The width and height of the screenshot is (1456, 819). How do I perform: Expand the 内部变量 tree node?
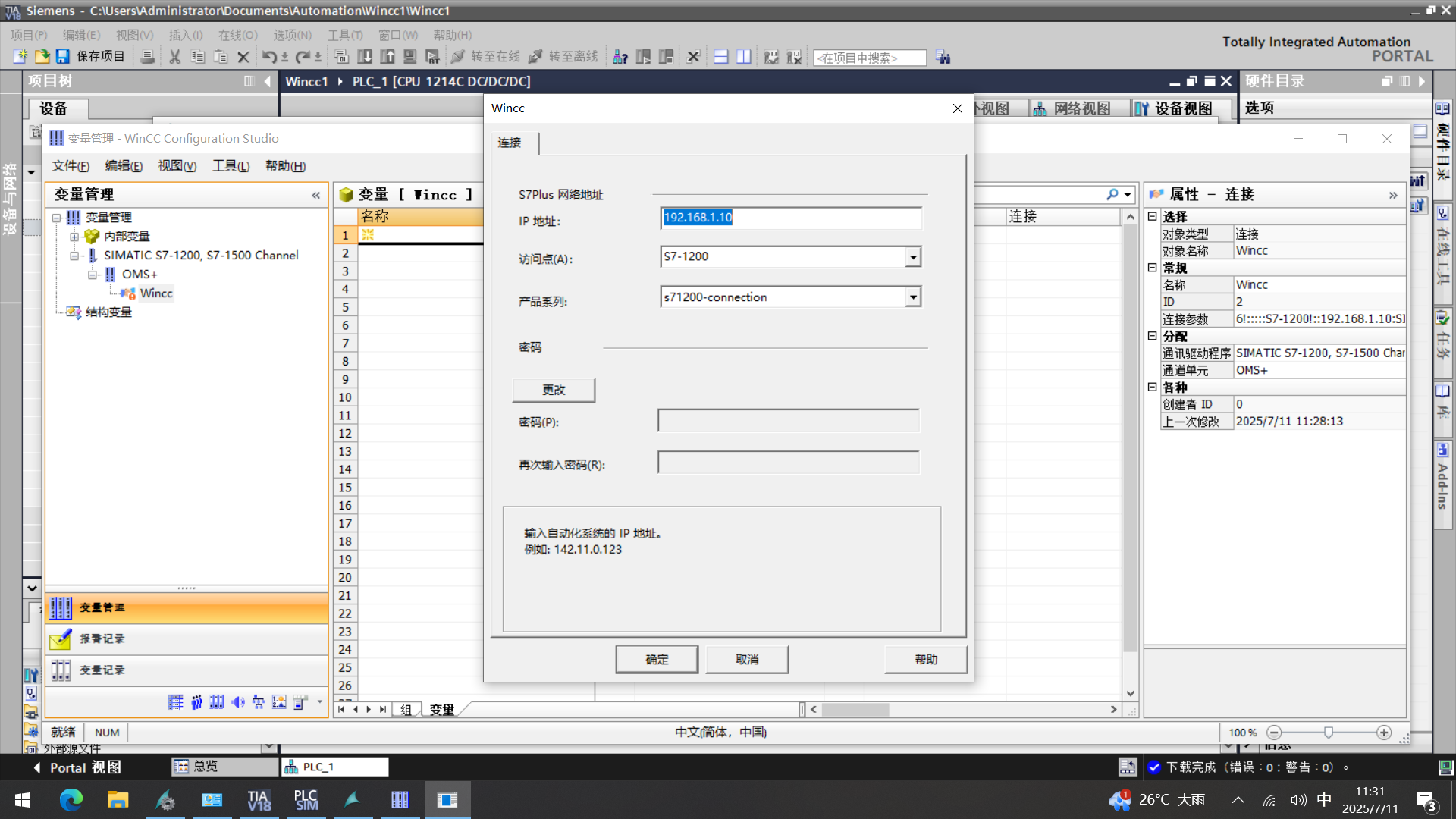click(x=74, y=237)
